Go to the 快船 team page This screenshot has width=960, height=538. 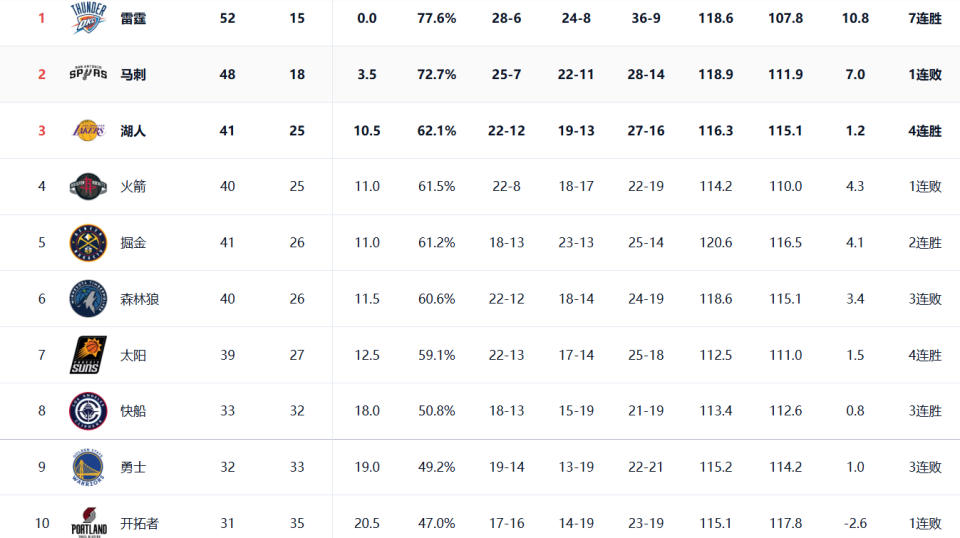point(133,410)
